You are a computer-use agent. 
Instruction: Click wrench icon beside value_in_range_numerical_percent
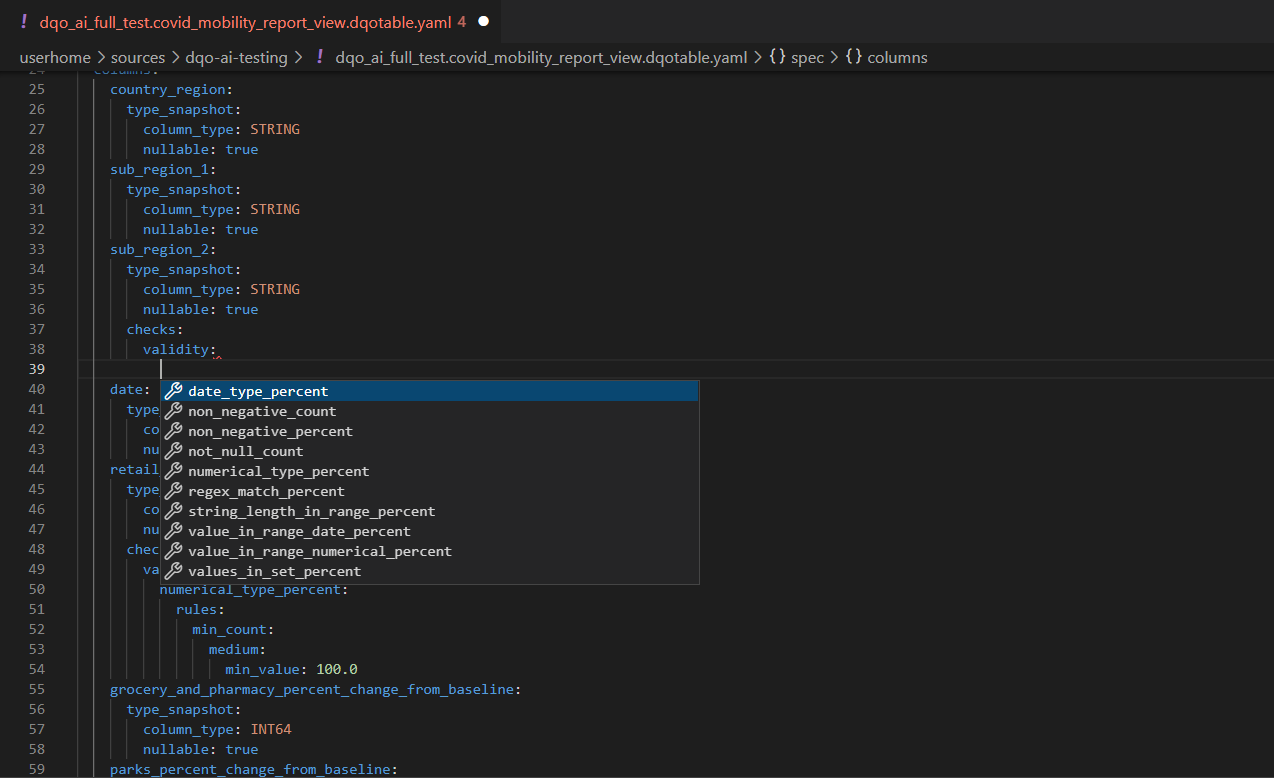click(173, 551)
